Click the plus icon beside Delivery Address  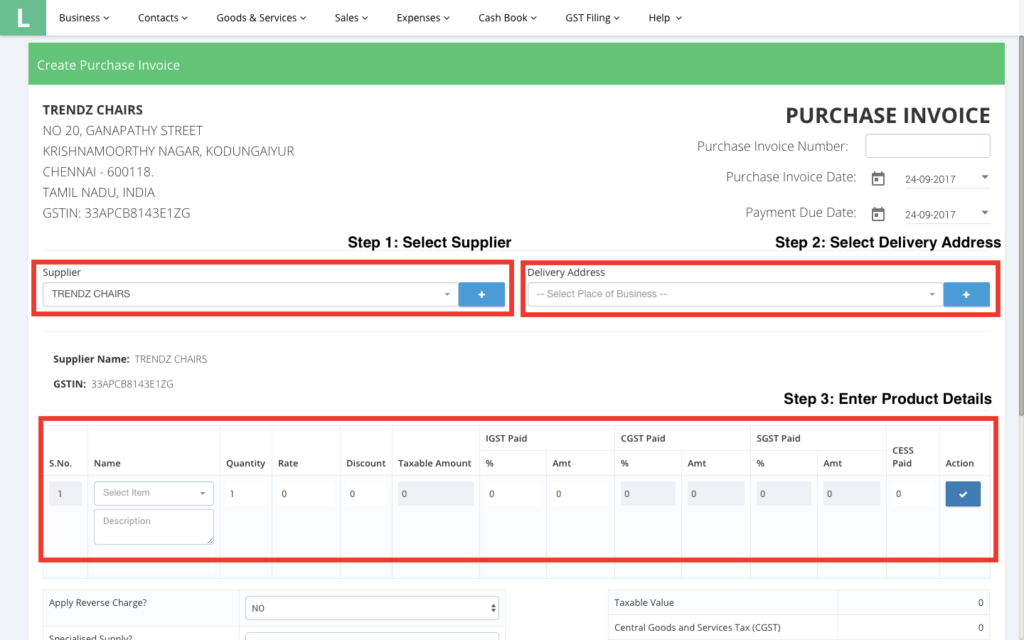(x=966, y=294)
